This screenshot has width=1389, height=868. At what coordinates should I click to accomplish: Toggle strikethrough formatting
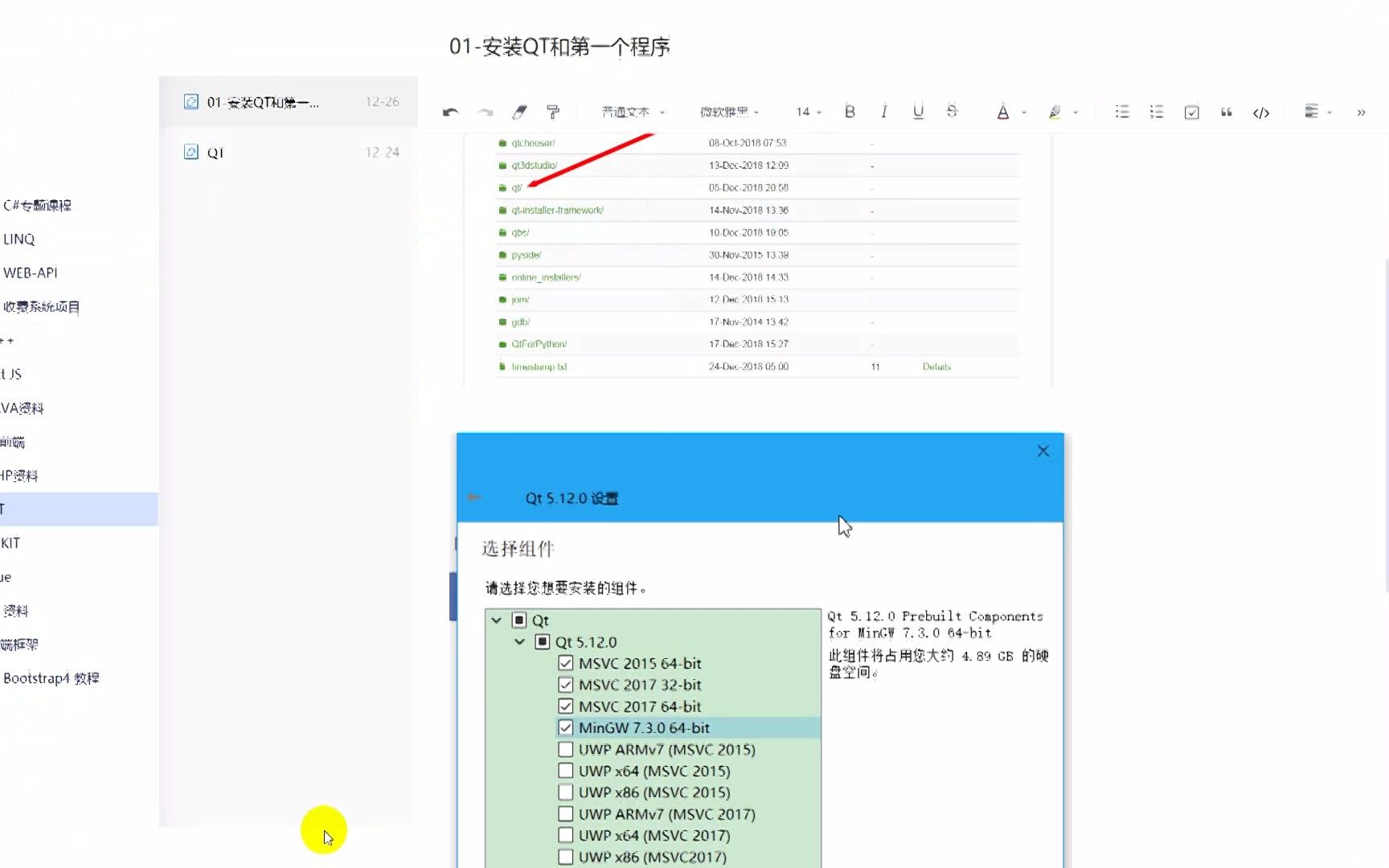[x=952, y=112]
